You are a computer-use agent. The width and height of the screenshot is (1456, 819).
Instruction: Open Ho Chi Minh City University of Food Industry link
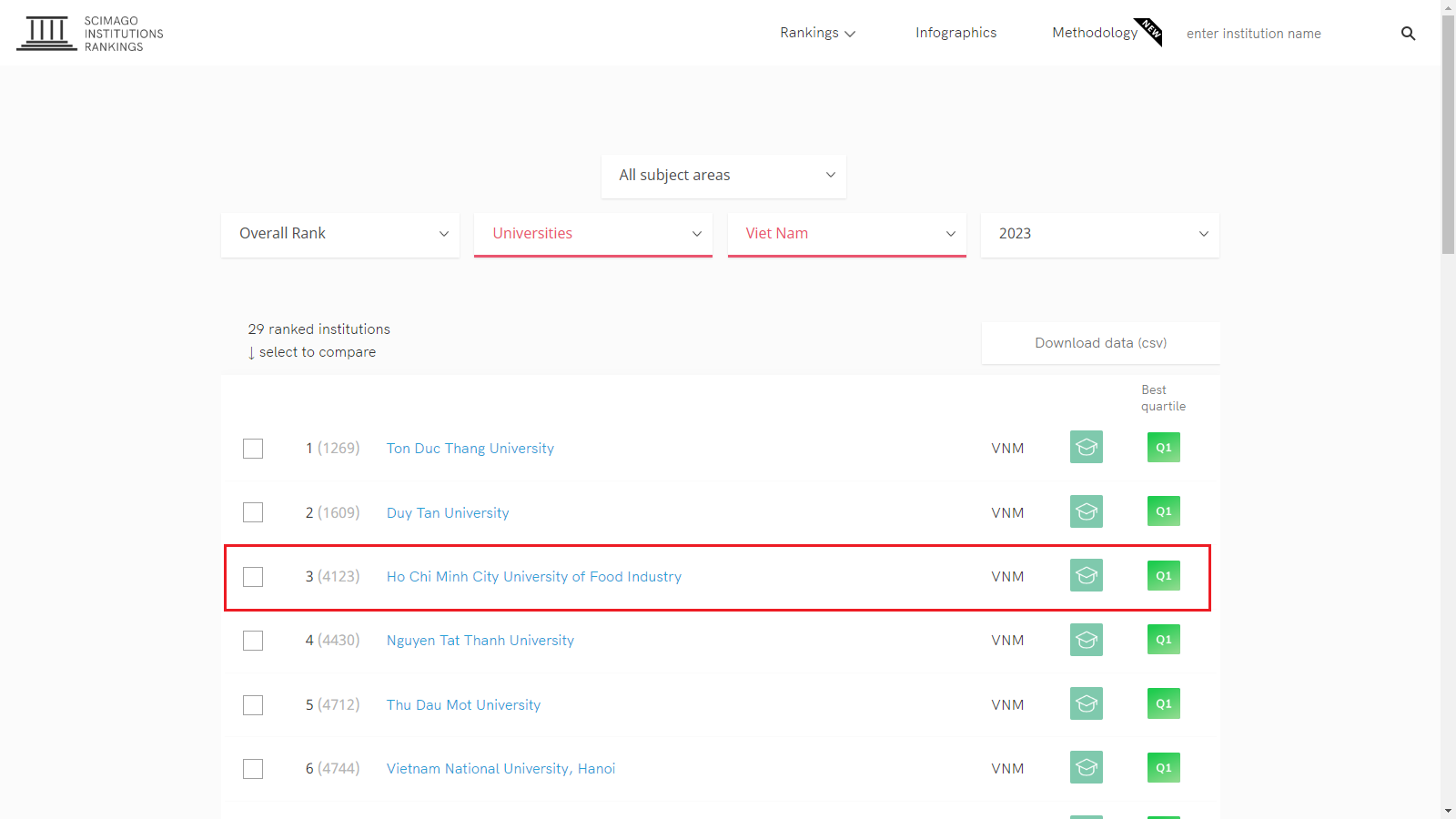(534, 577)
